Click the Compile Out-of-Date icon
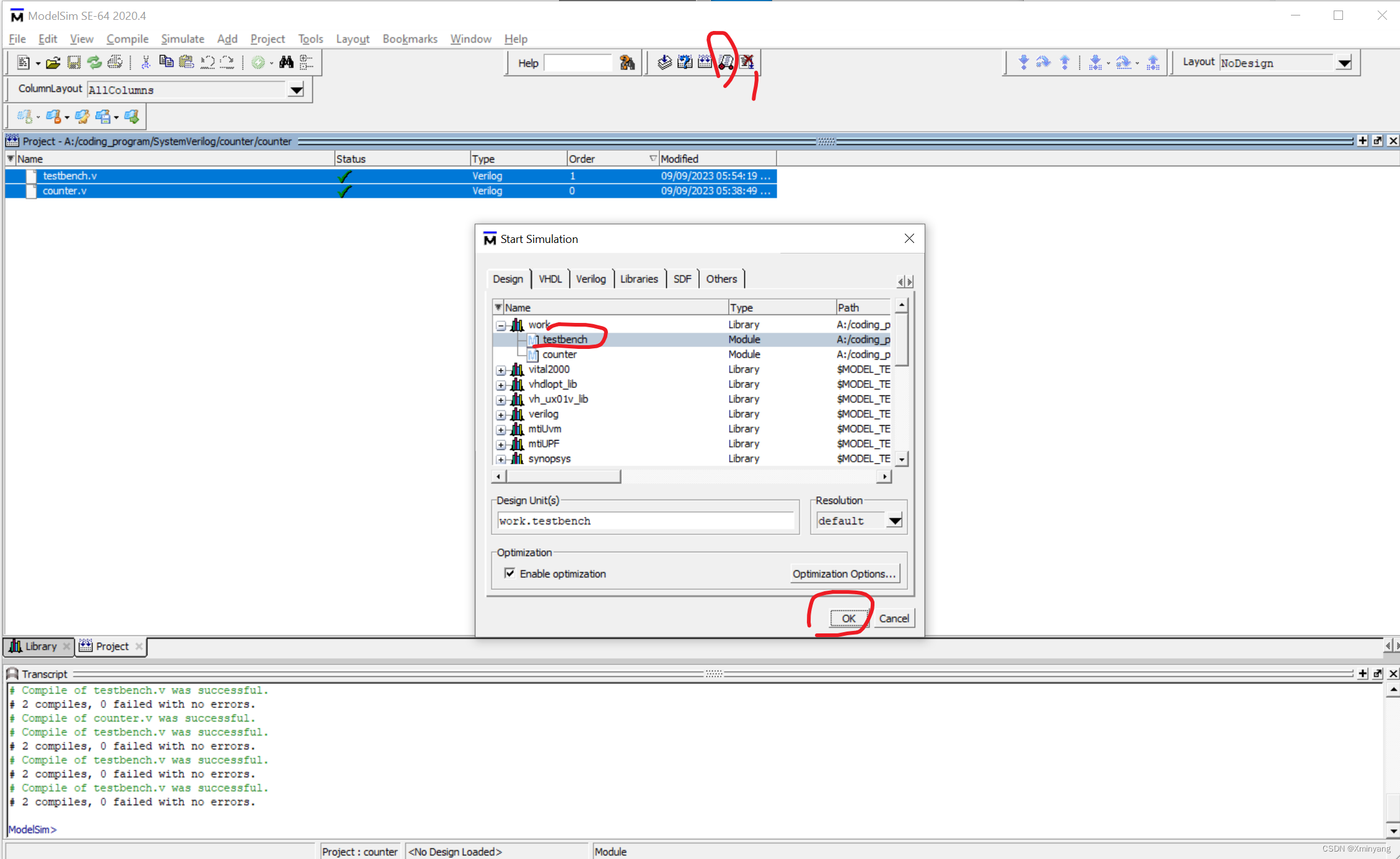 coord(685,62)
